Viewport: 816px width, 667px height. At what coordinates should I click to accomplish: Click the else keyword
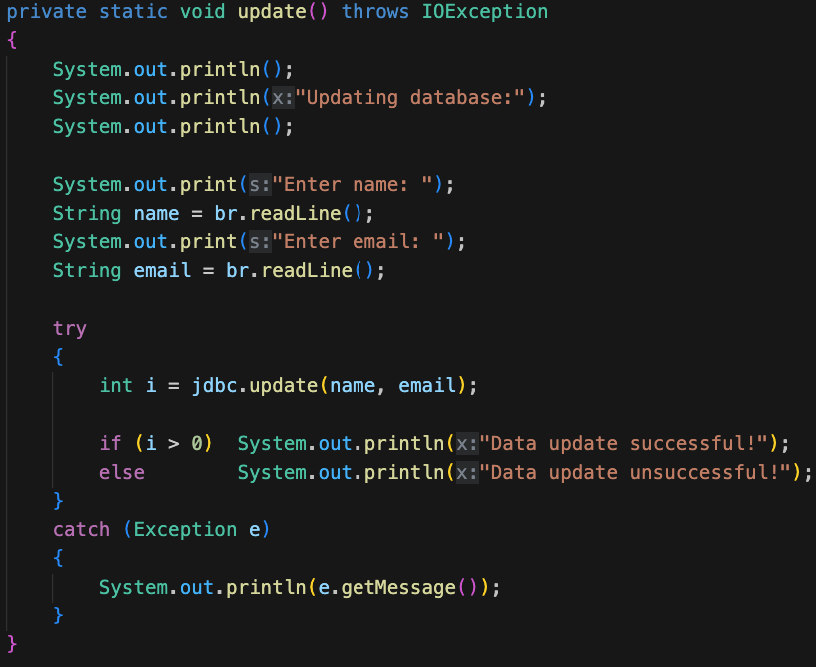(x=122, y=472)
